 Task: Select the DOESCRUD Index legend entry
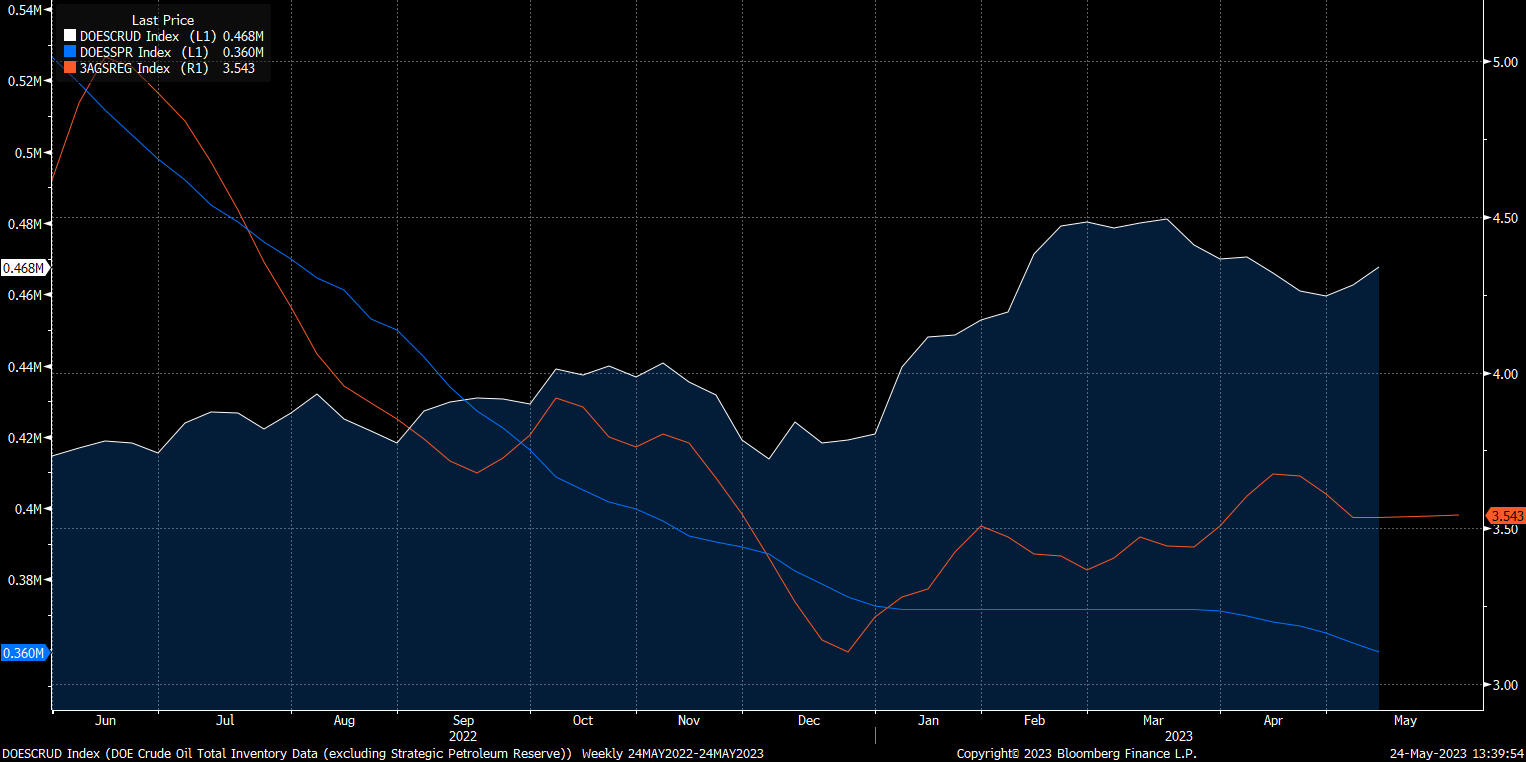(x=164, y=36)
